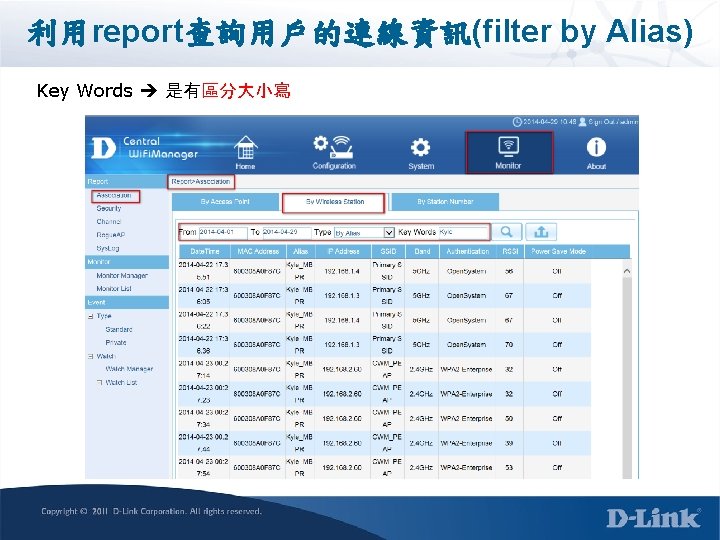Switch to By Station Number tab
The width and height of the screenshot is (720, 540).
(445, 202)
